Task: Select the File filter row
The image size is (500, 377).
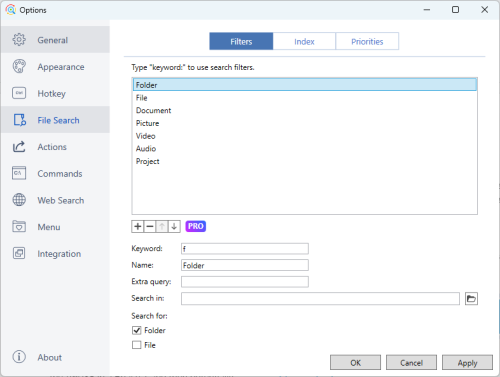Action: point(305,98)
